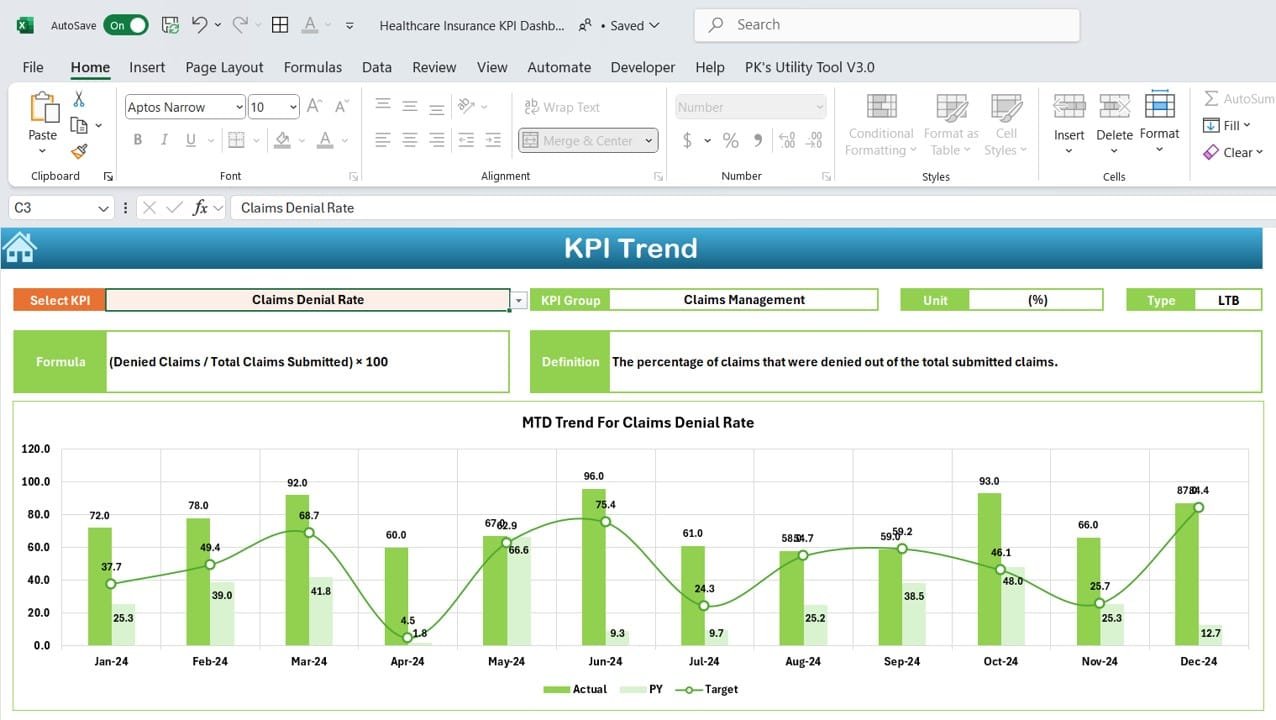Click the Home icon on the KPI Trend banner
Image resolution: width=1276 pixels, height=720 pixels.
pos(20,246)
